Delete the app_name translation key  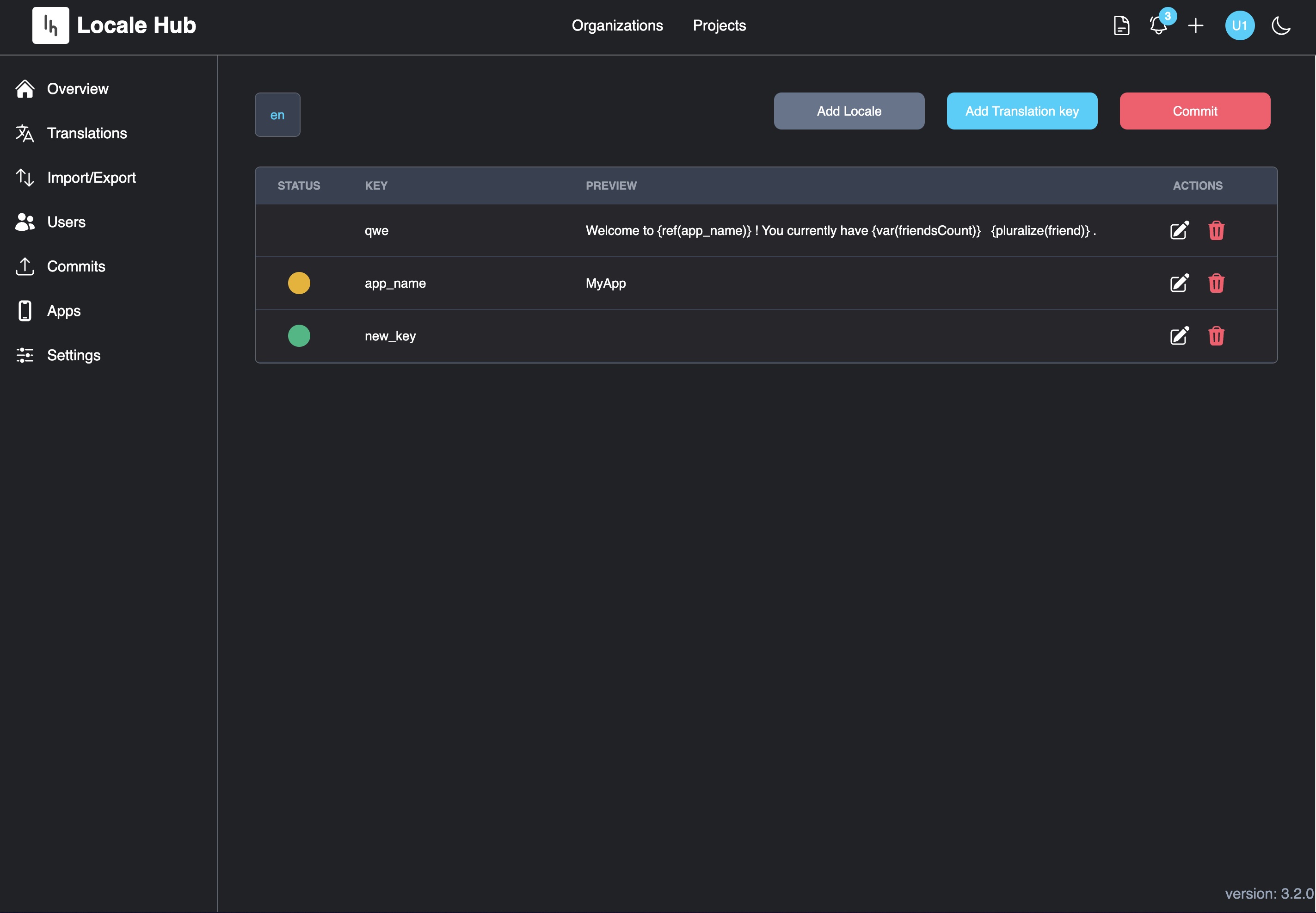(x=1216, y=283)
